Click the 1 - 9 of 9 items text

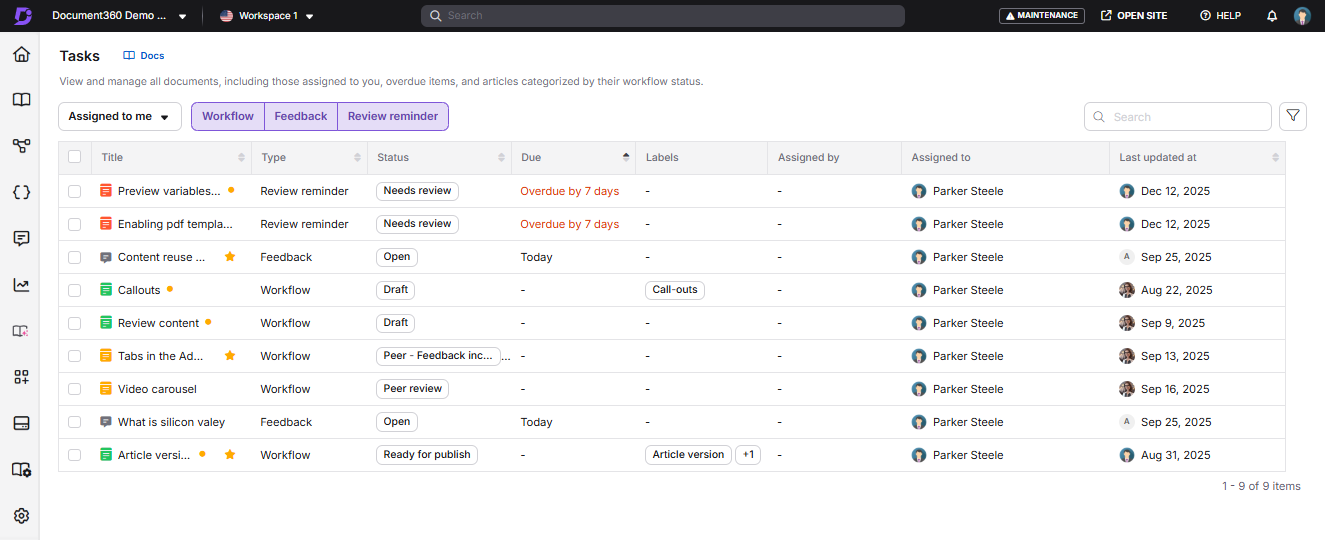pyautogui.click(x=1261, y=486)
